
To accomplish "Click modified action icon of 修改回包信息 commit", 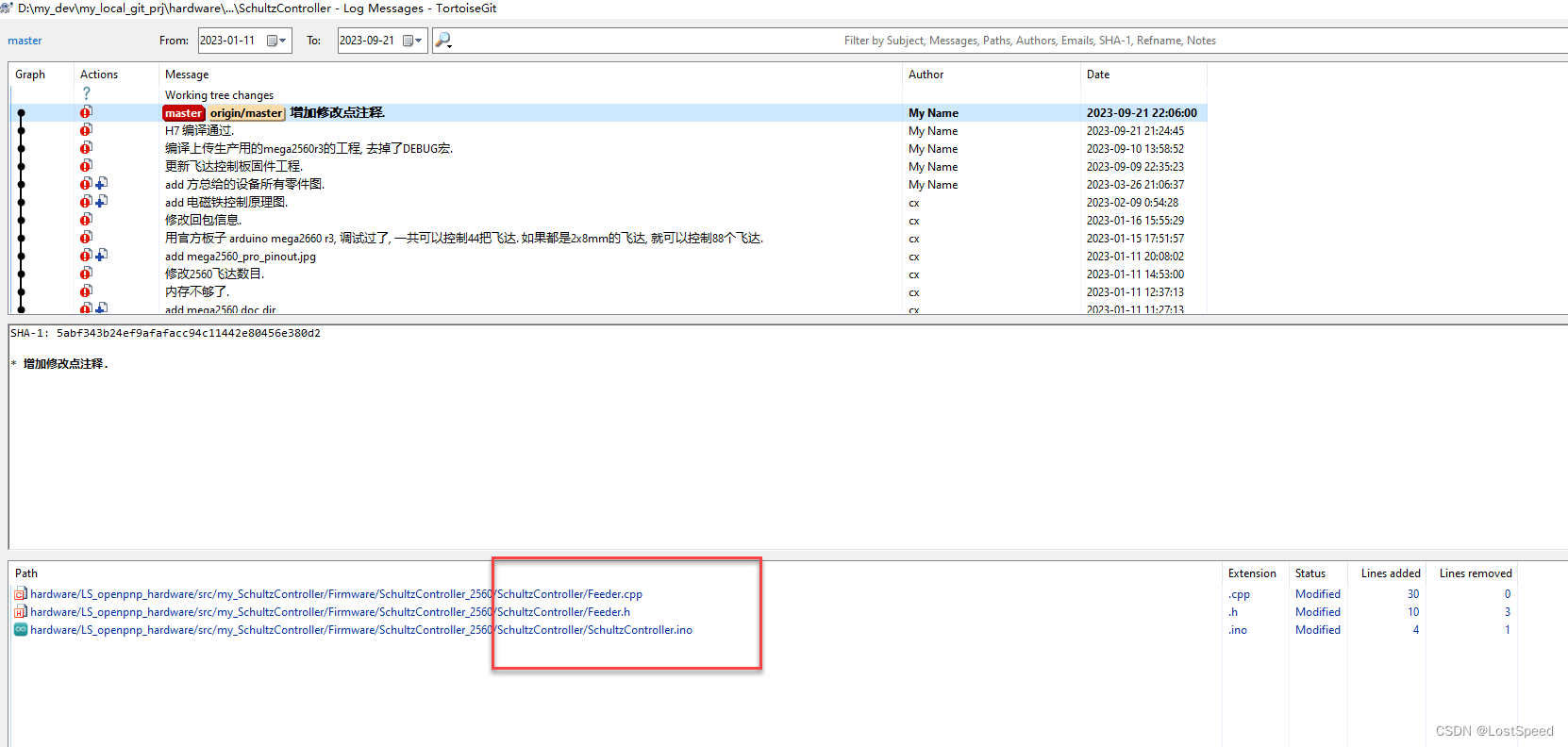I will click(x=86, y=220).
